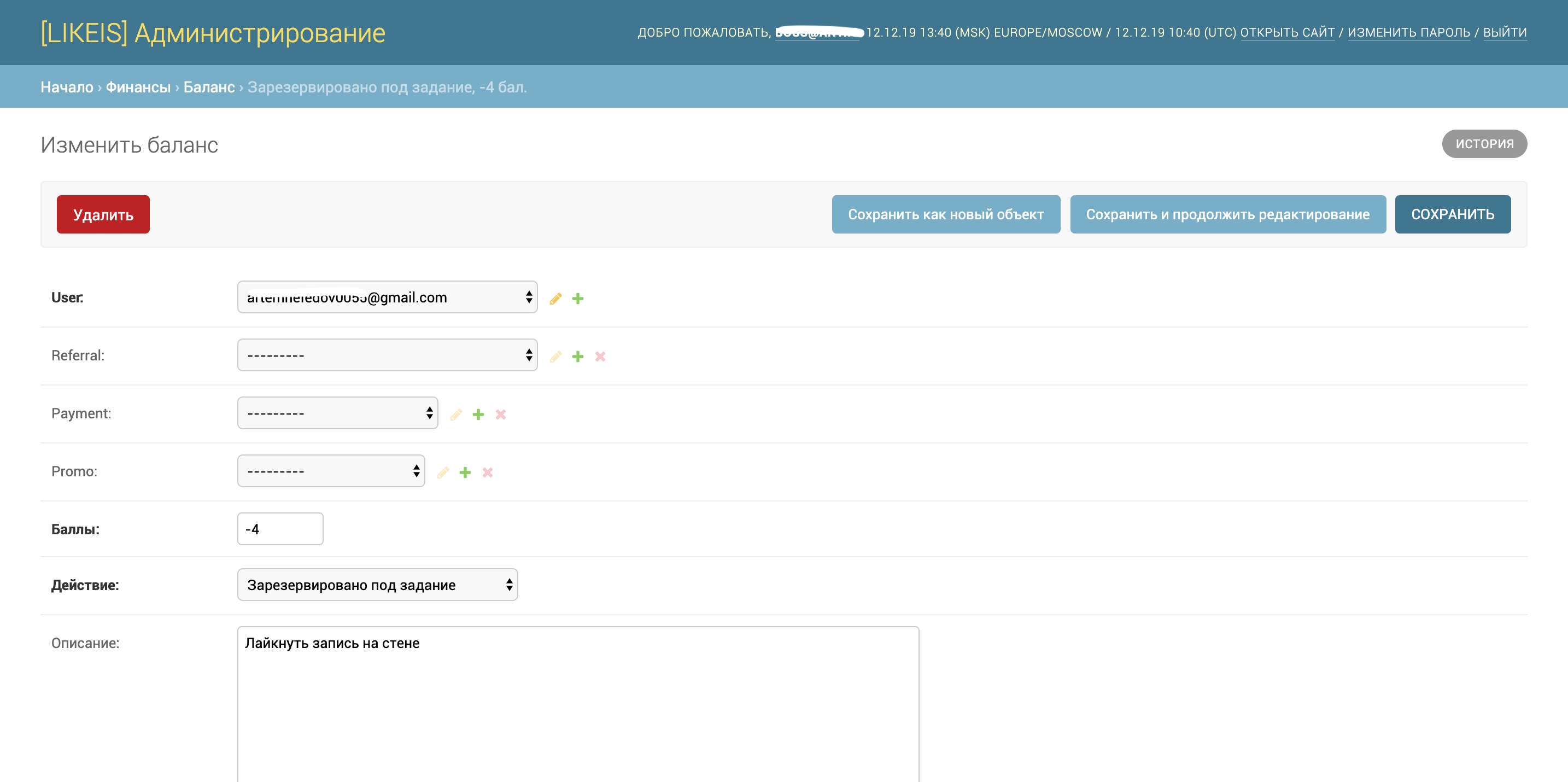Viewport: 1568px width, 782px height.
Task: Click Сохранить как новый объект
Action: pos(945,214)
